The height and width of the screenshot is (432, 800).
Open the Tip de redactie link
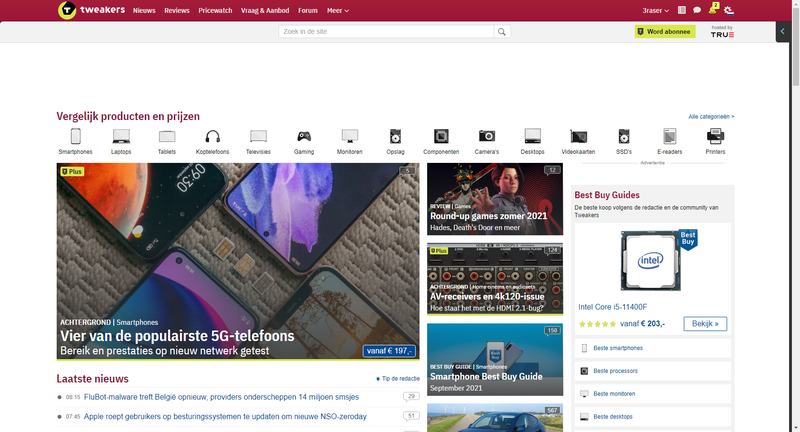(398, 378)
